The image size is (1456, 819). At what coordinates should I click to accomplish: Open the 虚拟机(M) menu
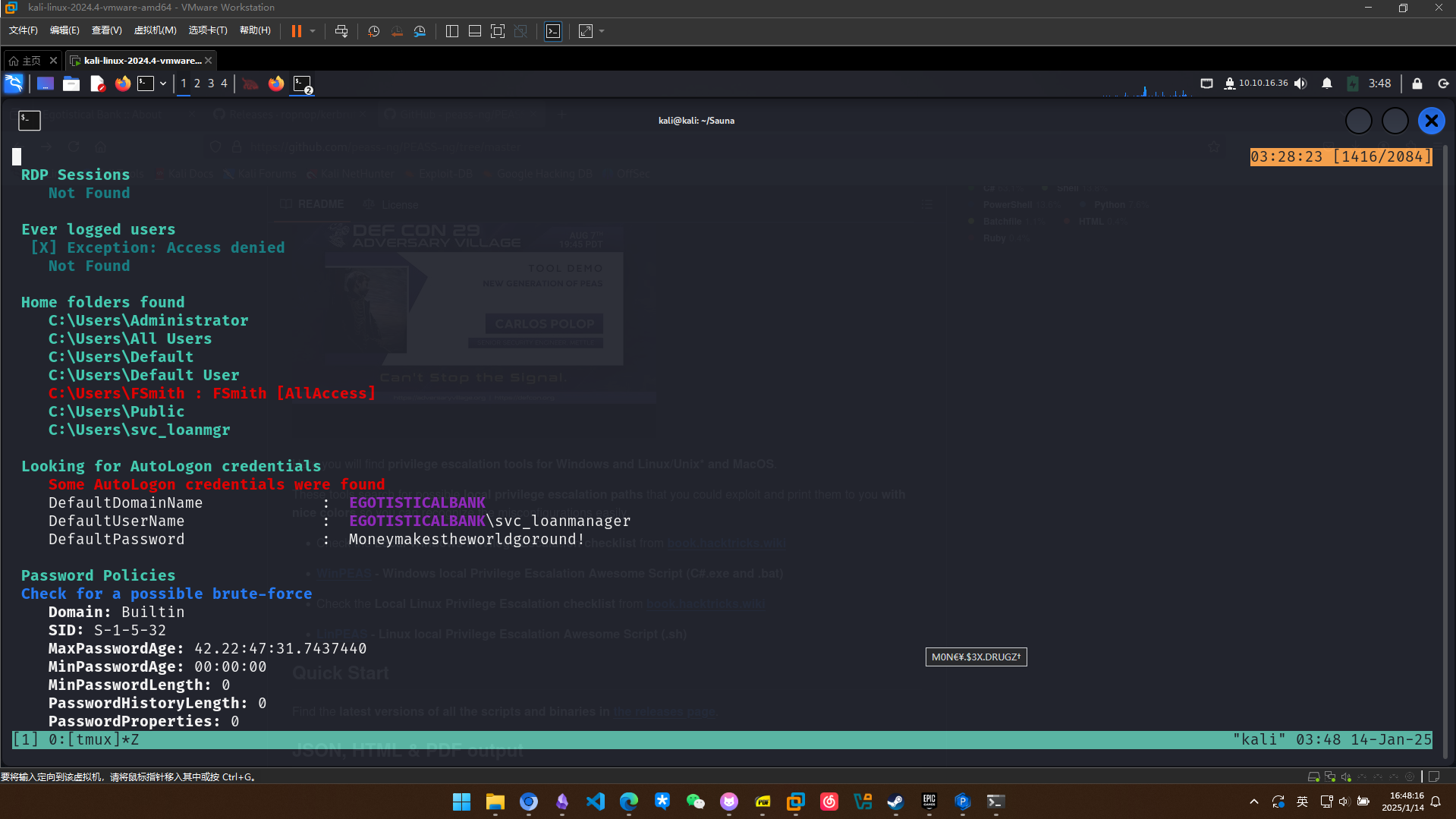coord(155,30)
